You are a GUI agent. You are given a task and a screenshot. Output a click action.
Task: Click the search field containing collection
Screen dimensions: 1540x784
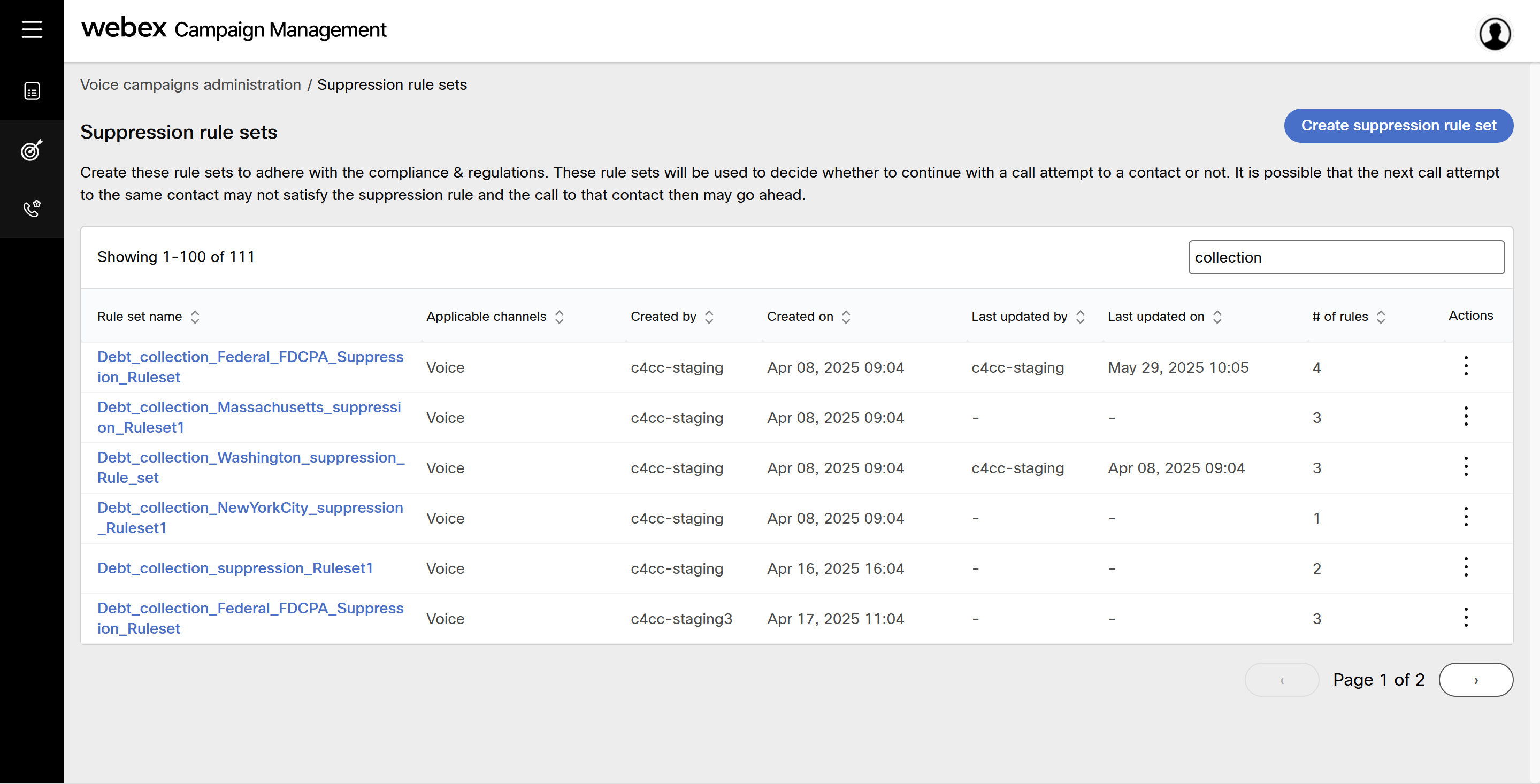click(1345, 258)
